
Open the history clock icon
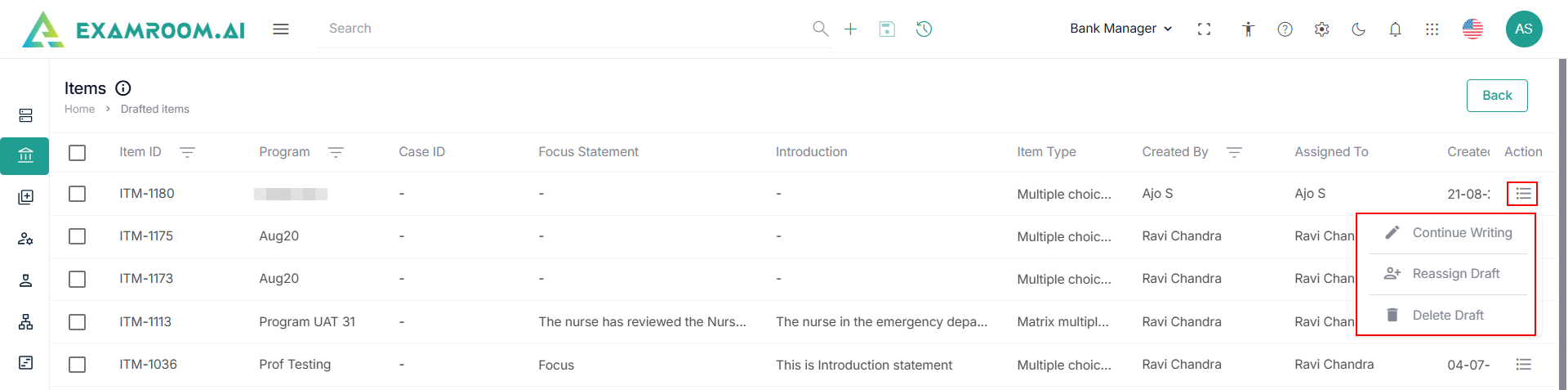pos(924,29)
